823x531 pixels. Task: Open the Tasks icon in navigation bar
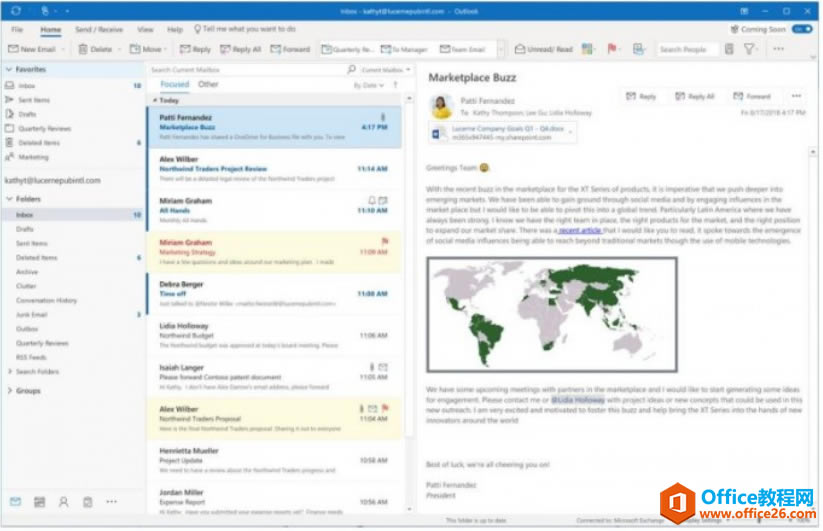pos(88,502)
